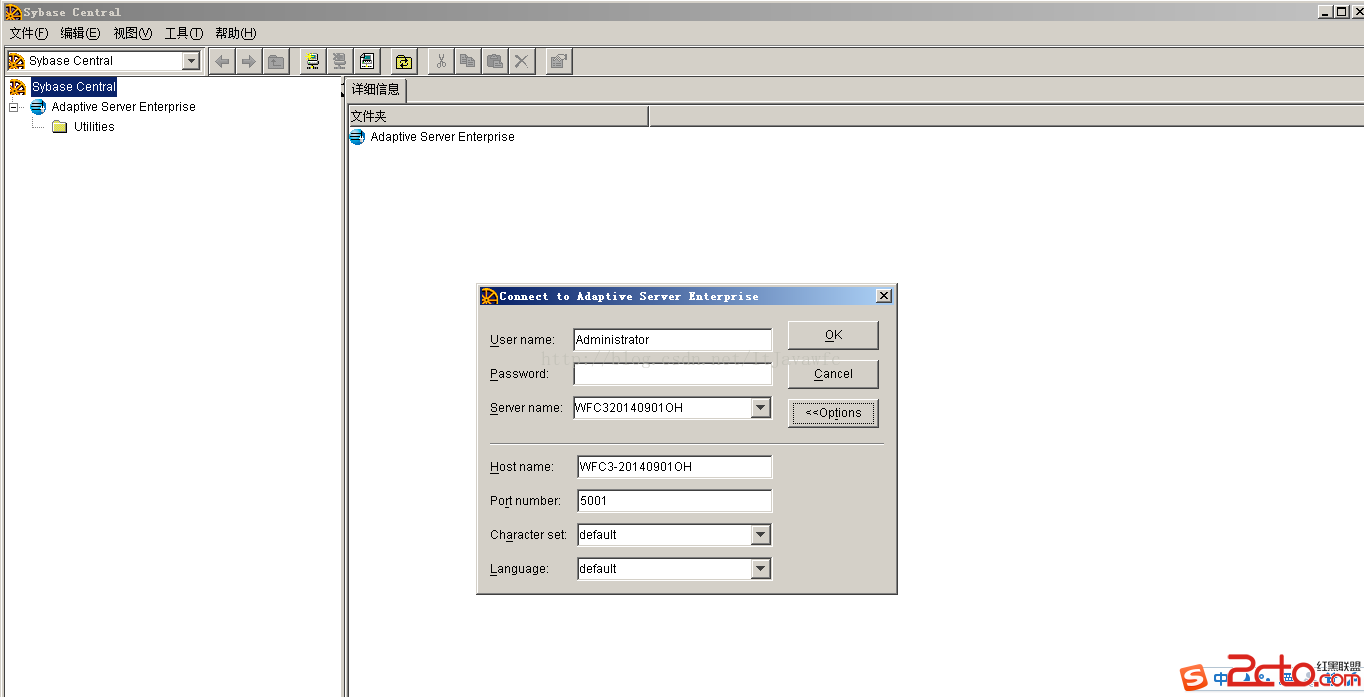Focus the Host name field
This screenshot has height=697, width=1364.
(674, 467)
